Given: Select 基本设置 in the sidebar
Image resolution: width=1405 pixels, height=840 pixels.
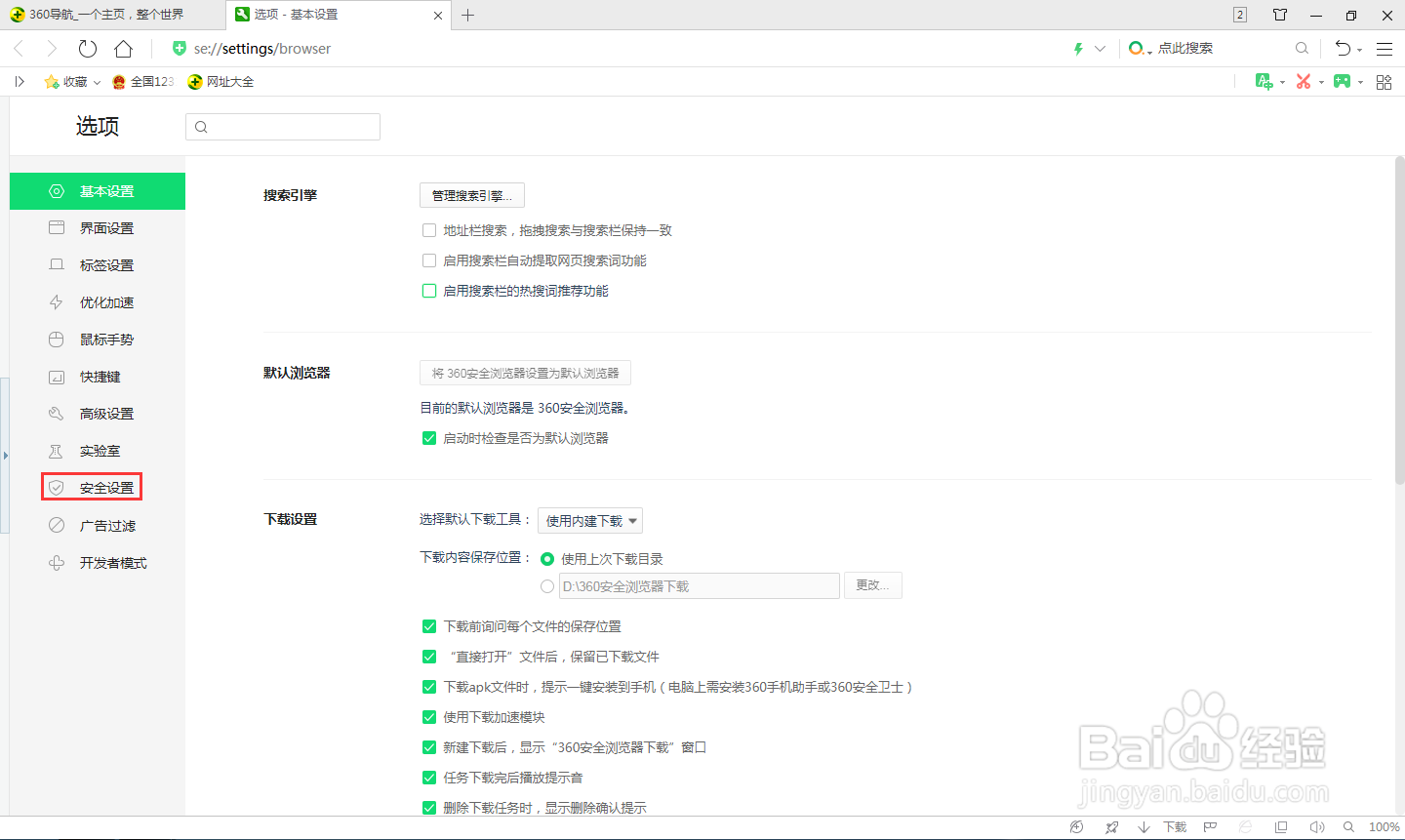Looking at the screenshot, I should click(98, 191).
